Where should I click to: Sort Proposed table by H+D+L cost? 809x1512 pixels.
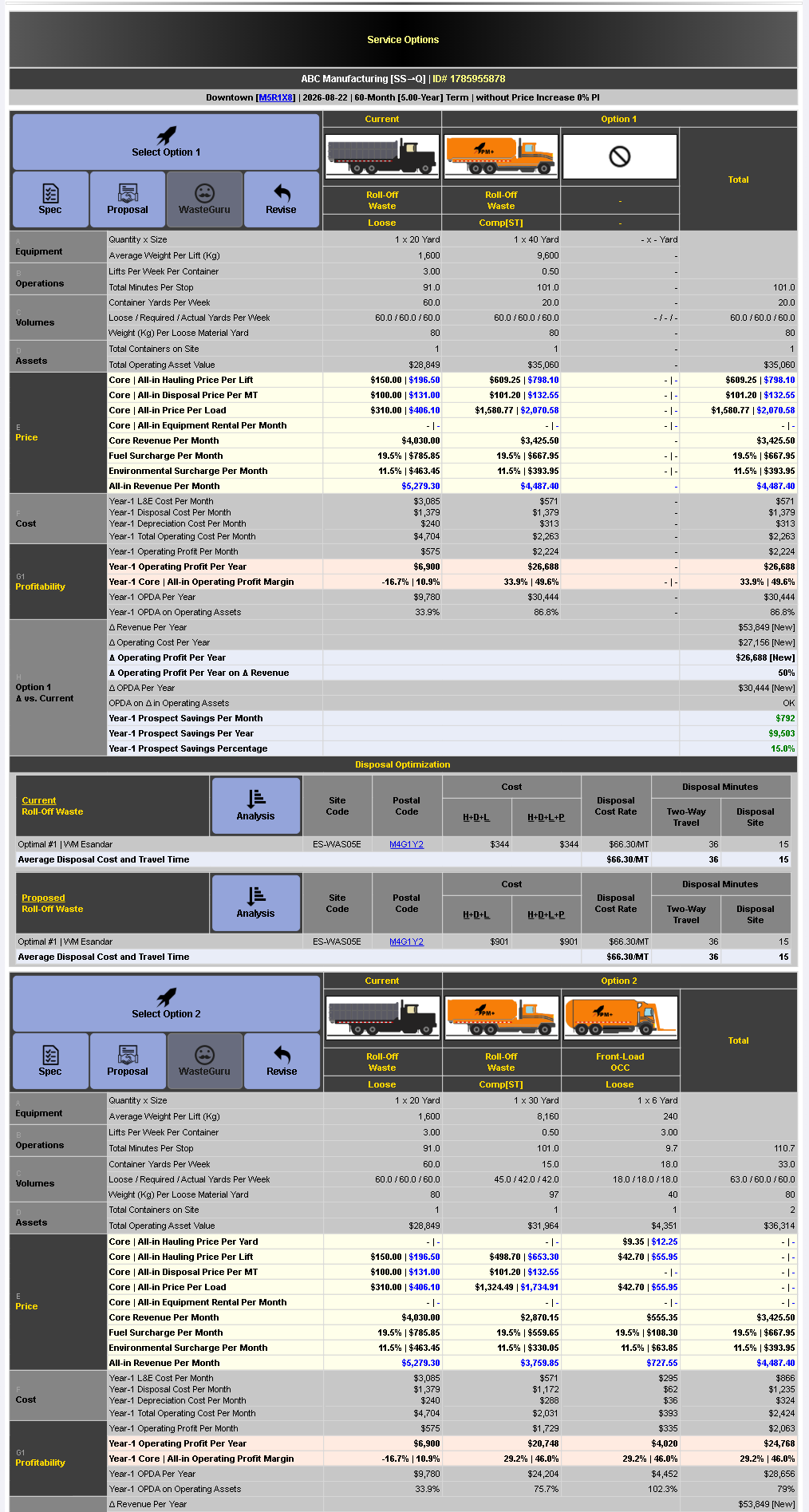coord(476,914)
